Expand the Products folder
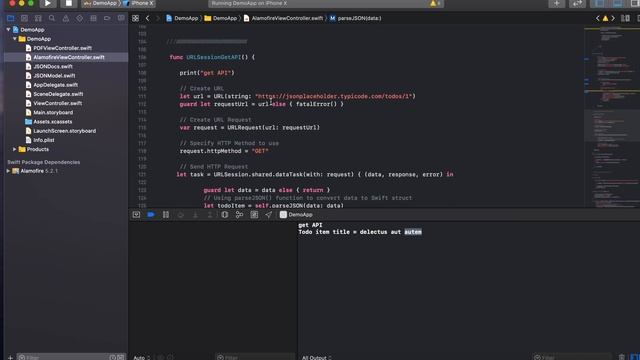 pyautogui.click(x=15, y=149)
